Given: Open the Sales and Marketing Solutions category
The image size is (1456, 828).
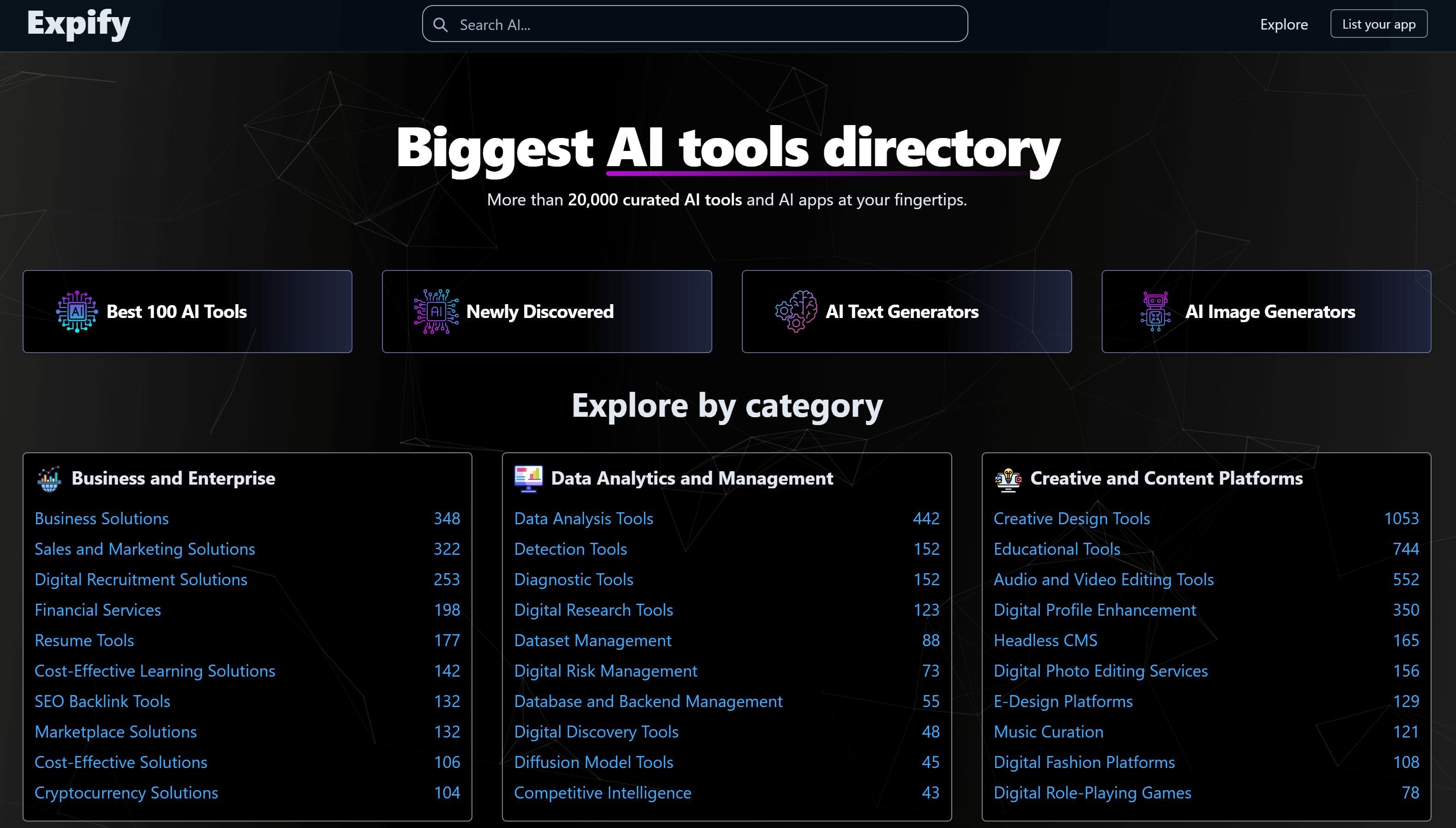Looking at the screenshot, I should [x=145, y=549].
